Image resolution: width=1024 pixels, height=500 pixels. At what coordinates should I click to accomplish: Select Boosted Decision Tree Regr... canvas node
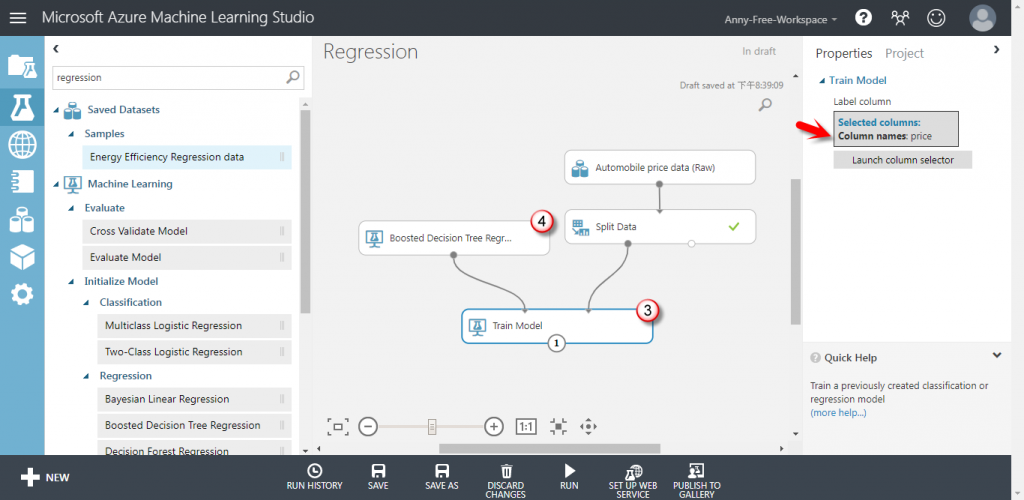454,238
